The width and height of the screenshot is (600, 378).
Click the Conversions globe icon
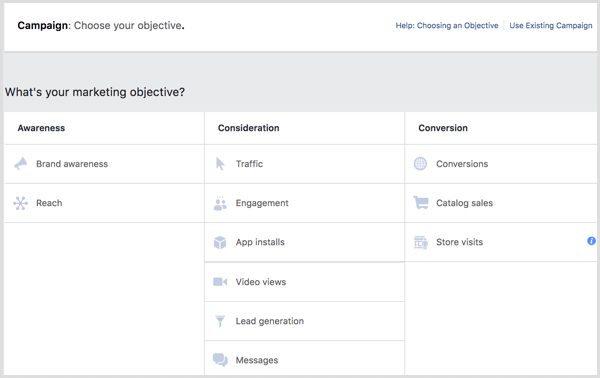point(420,164)
